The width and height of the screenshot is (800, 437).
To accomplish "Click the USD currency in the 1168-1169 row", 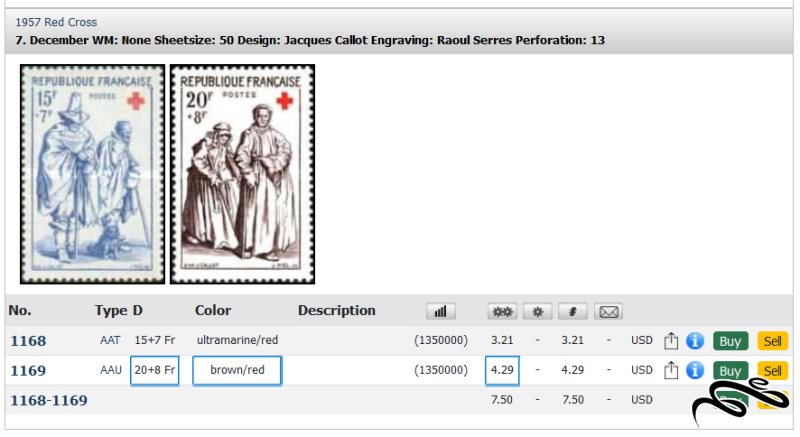I will tap(642, 400).
